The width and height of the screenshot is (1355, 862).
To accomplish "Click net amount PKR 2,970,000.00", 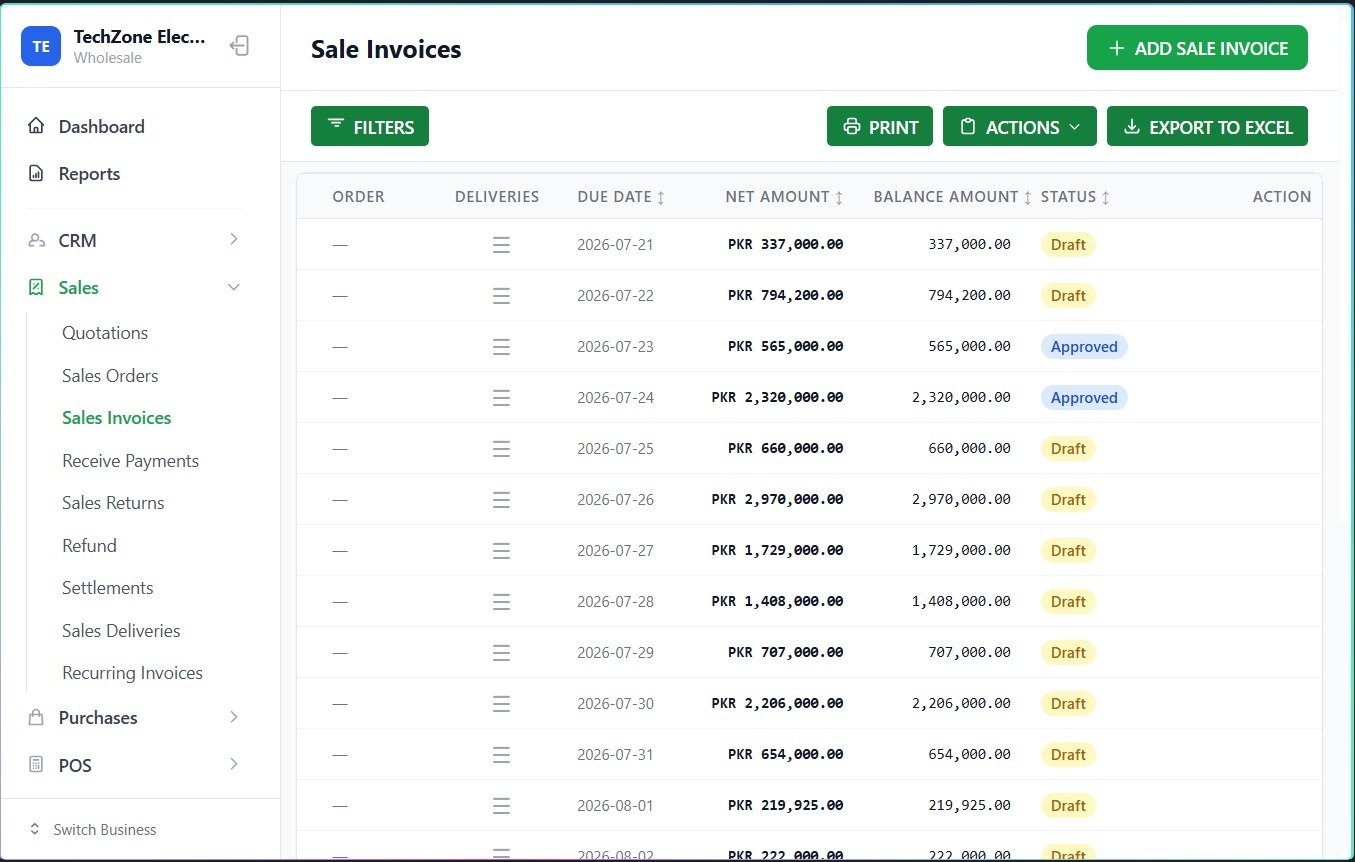I will [x=777, y=499].
